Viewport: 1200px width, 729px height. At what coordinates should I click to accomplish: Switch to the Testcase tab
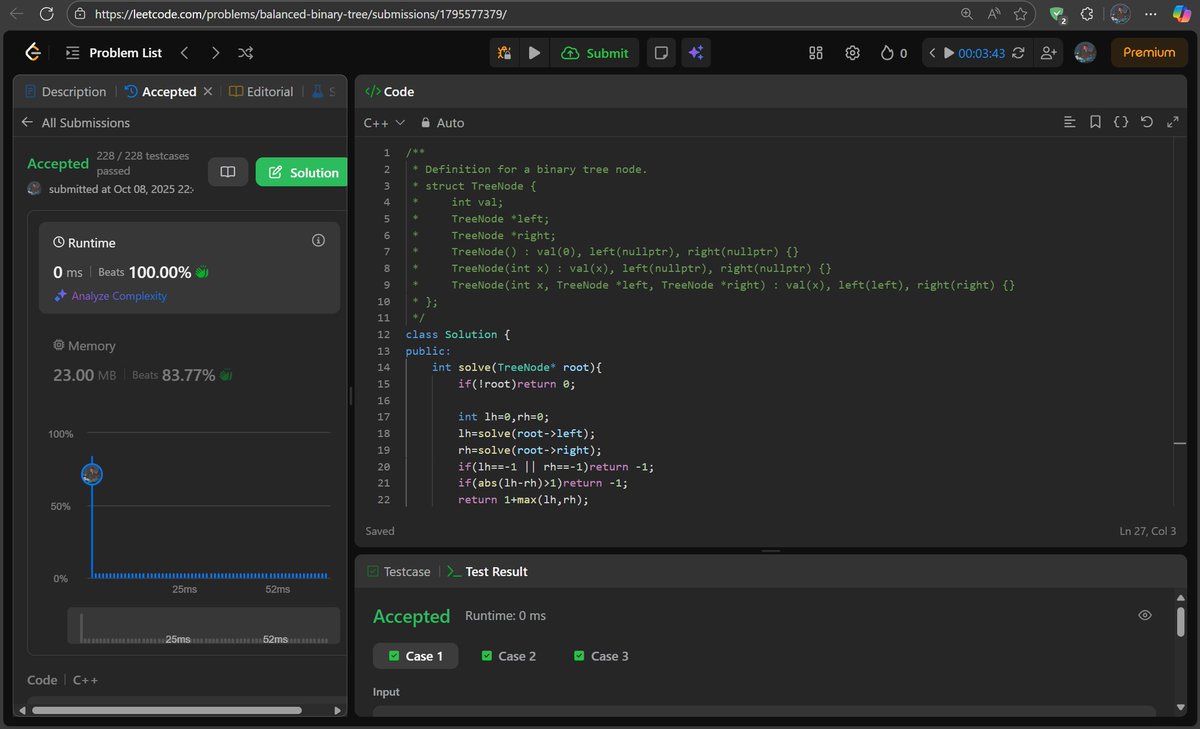coord(398,572)
